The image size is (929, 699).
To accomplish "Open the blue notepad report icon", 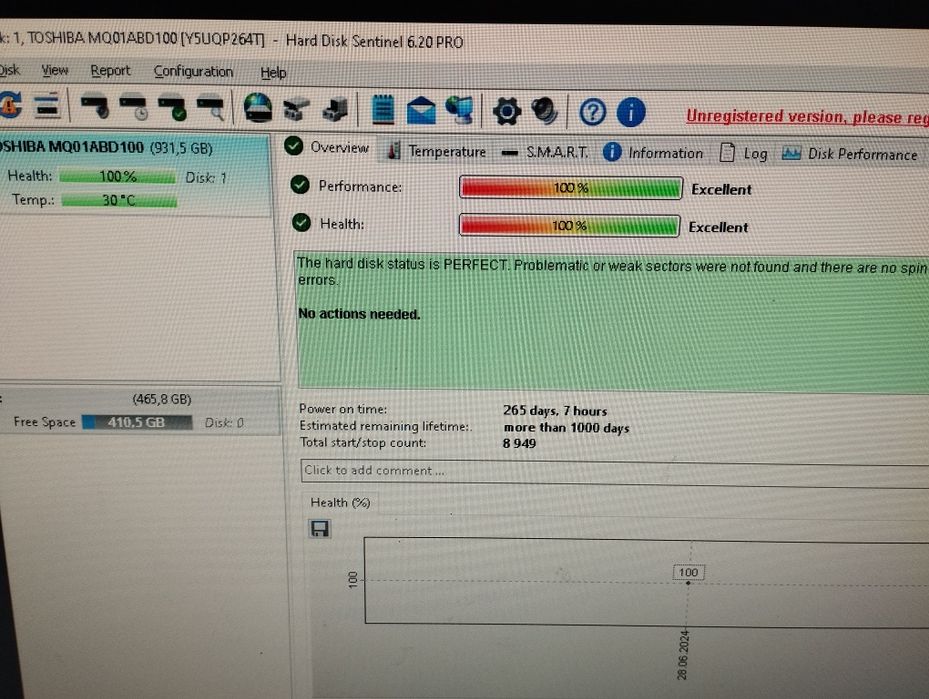I will [x=383, y=110].
